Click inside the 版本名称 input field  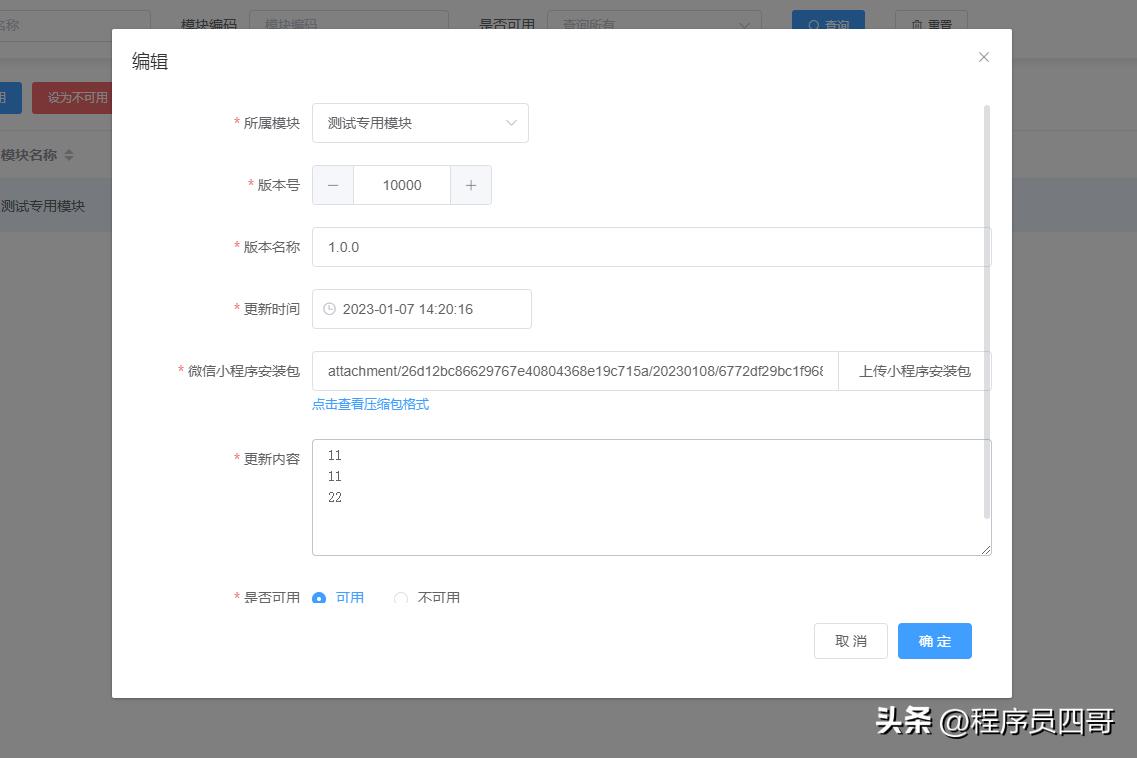(x=650, y=247)
